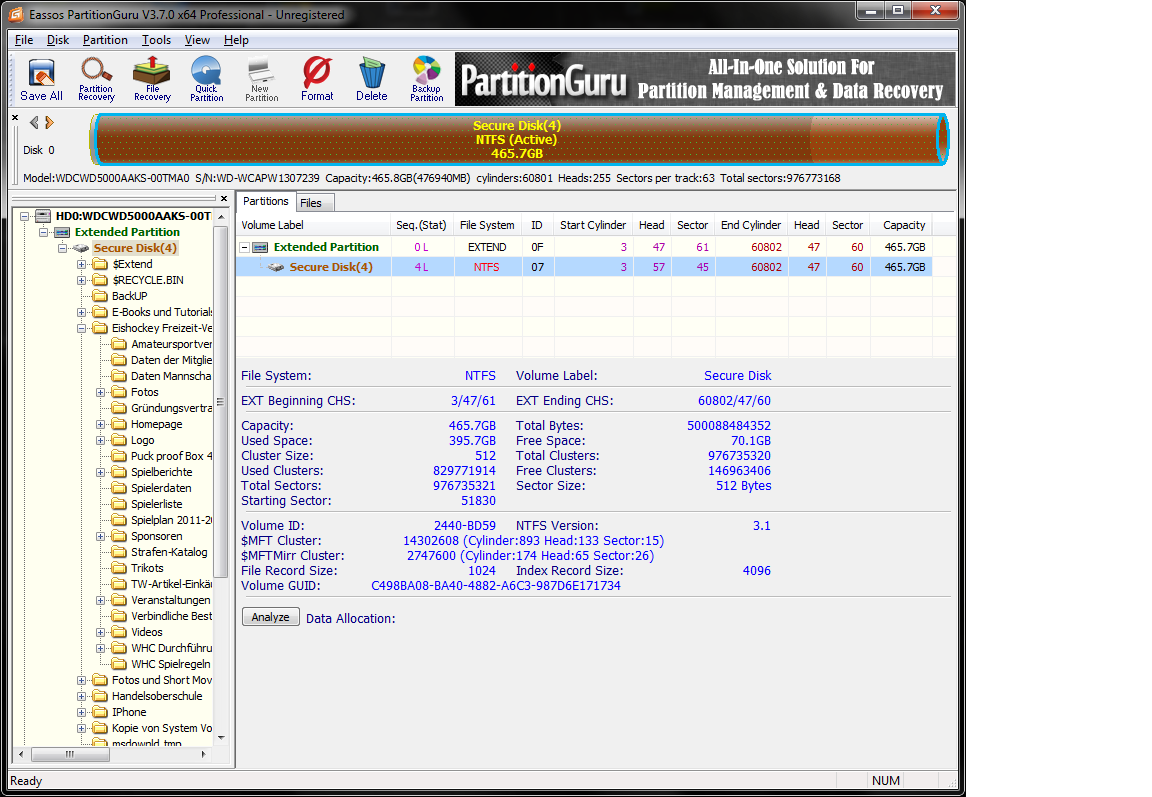
Task: Collapse the HD0 disk tree node
Action: (24, 216)
